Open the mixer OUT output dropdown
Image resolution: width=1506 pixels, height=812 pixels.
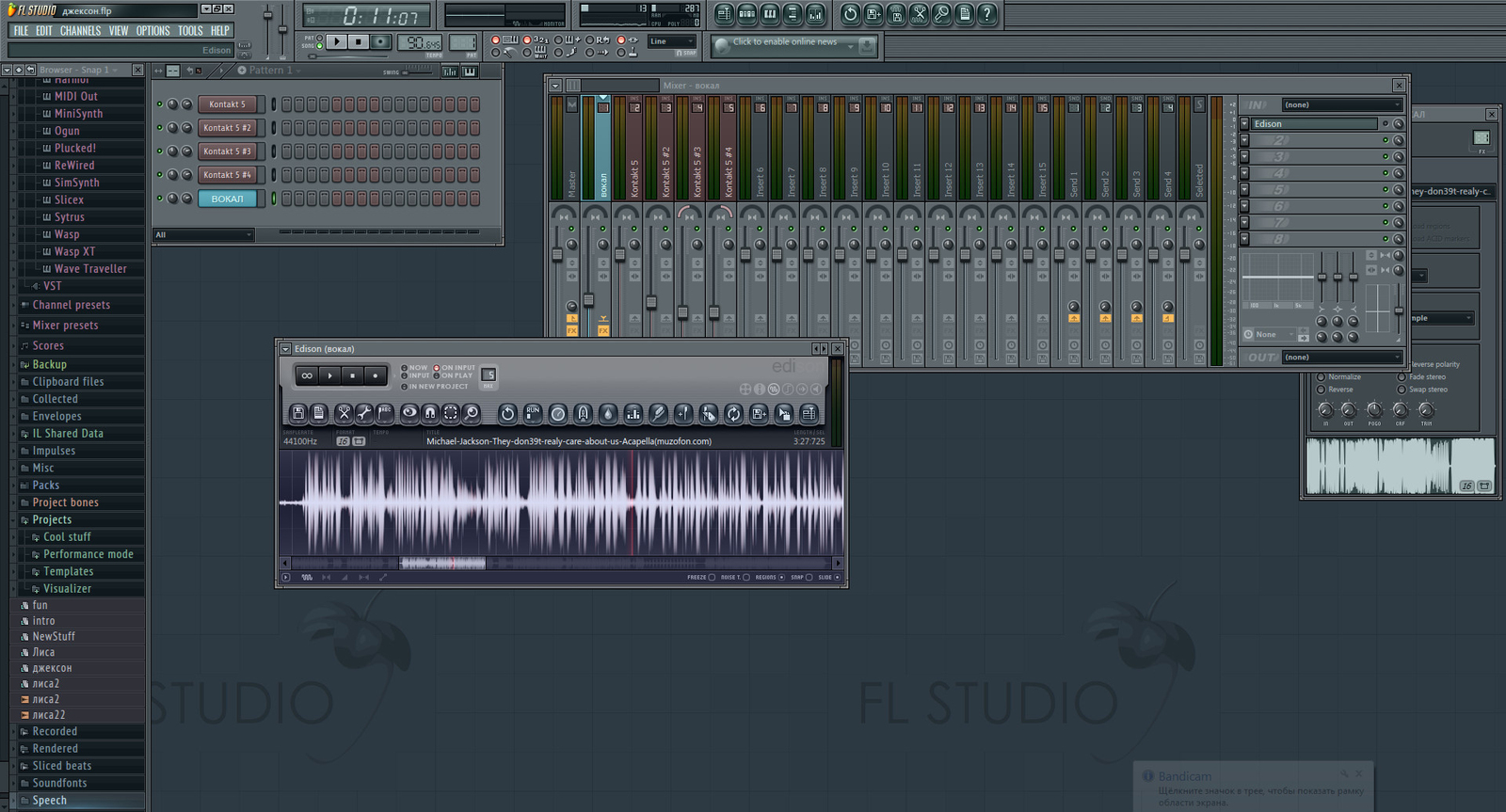coord(1341,358)
